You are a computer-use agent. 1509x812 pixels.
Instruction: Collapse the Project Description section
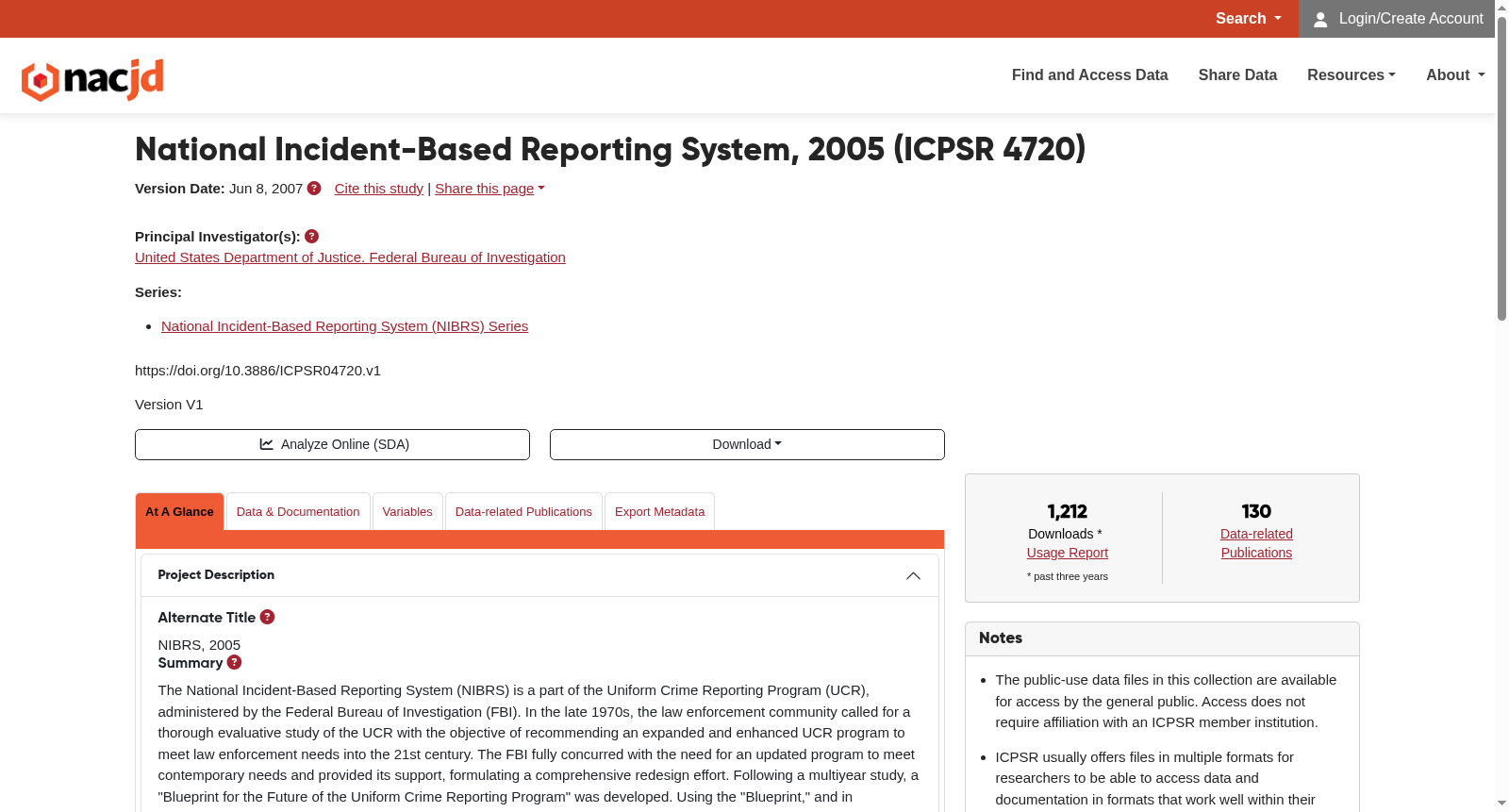click(x=913, y=575)
